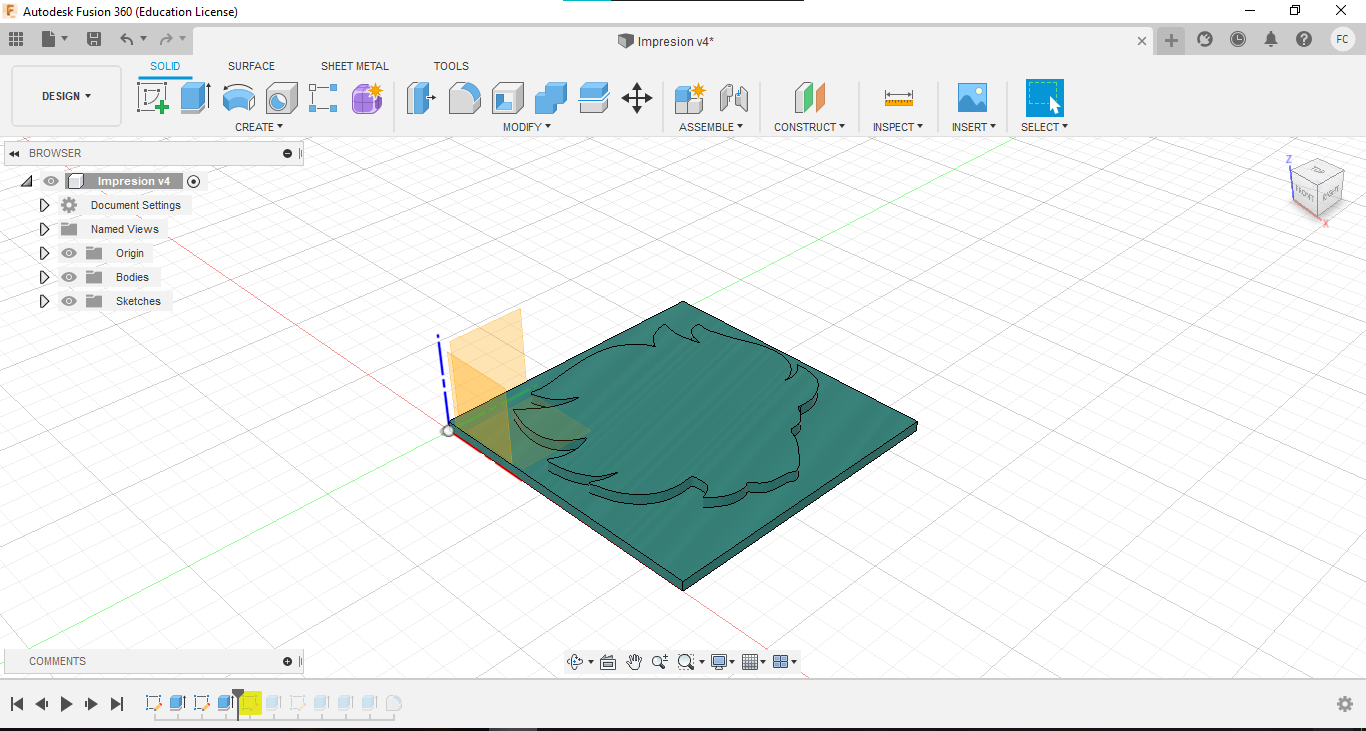The height and width of the screenshot is (731, 1366).
Task: Open the Job Status clock icon
Action: pyautogui.click(x=1238, y=39)
